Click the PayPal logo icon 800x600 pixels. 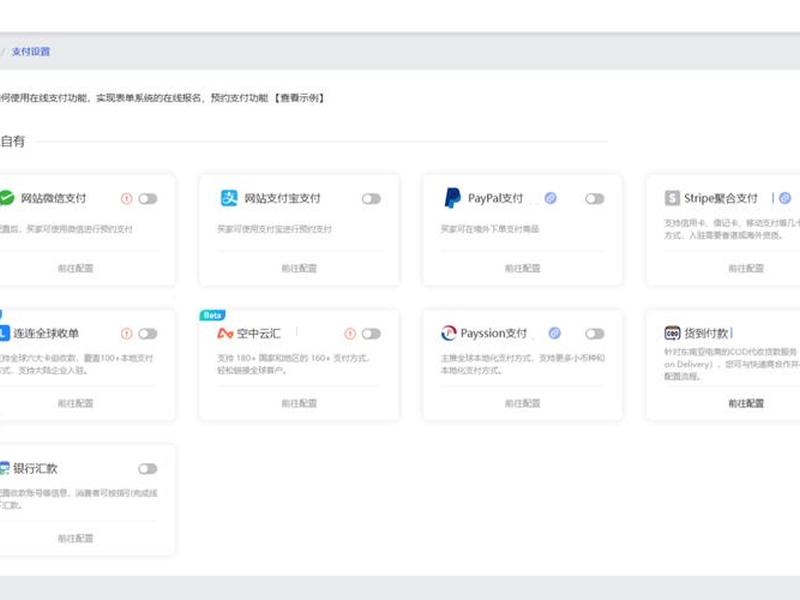pos(452,198)
